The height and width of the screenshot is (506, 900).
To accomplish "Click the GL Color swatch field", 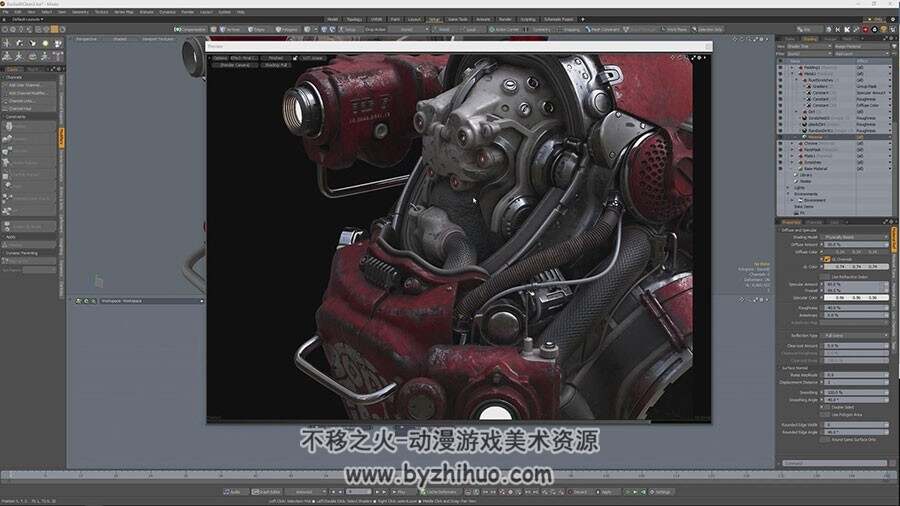I will pyautogui.click(x=856, y=267).
